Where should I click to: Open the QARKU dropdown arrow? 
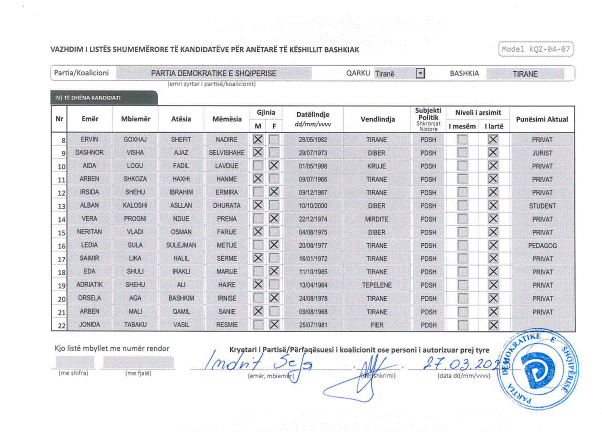pos(420,73)
